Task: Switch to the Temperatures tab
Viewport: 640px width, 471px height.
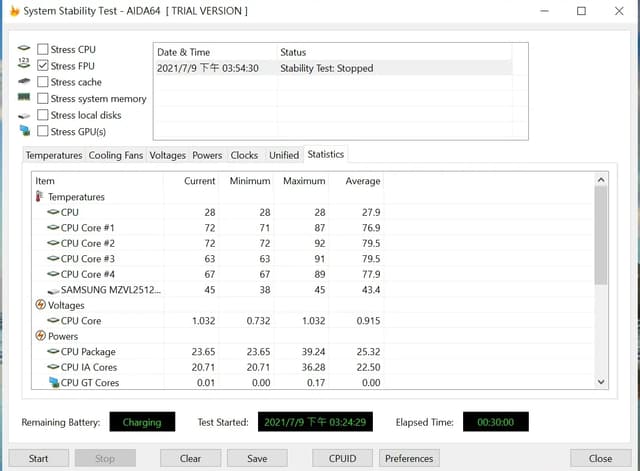Action: point(54,155)
